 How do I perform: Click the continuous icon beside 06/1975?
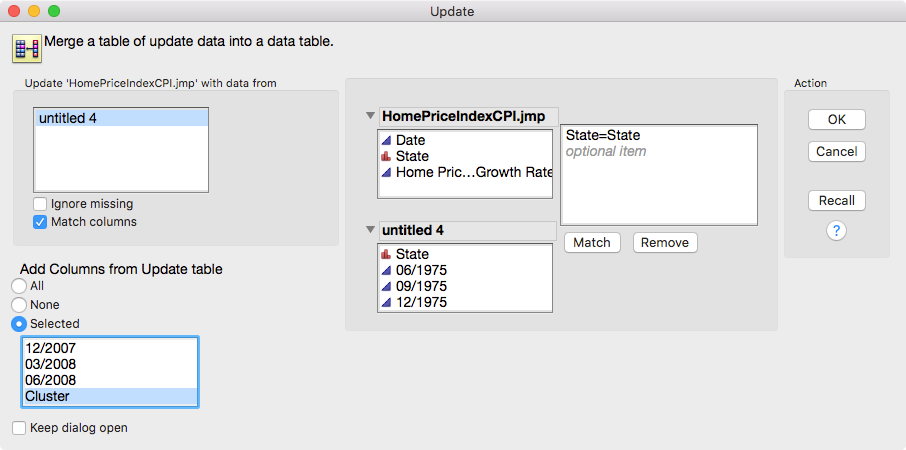tap(386, 270)
